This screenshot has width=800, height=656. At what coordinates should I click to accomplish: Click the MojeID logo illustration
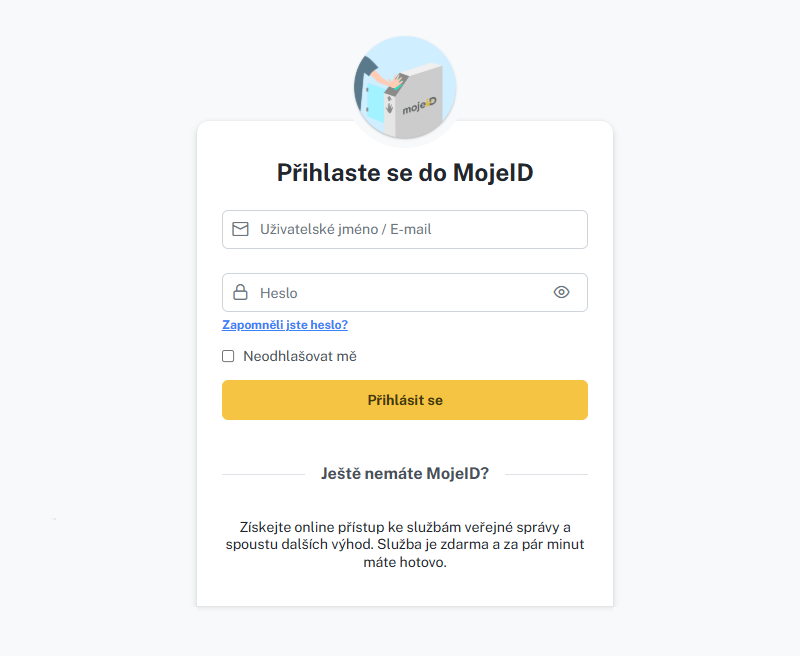coord(405,88)
